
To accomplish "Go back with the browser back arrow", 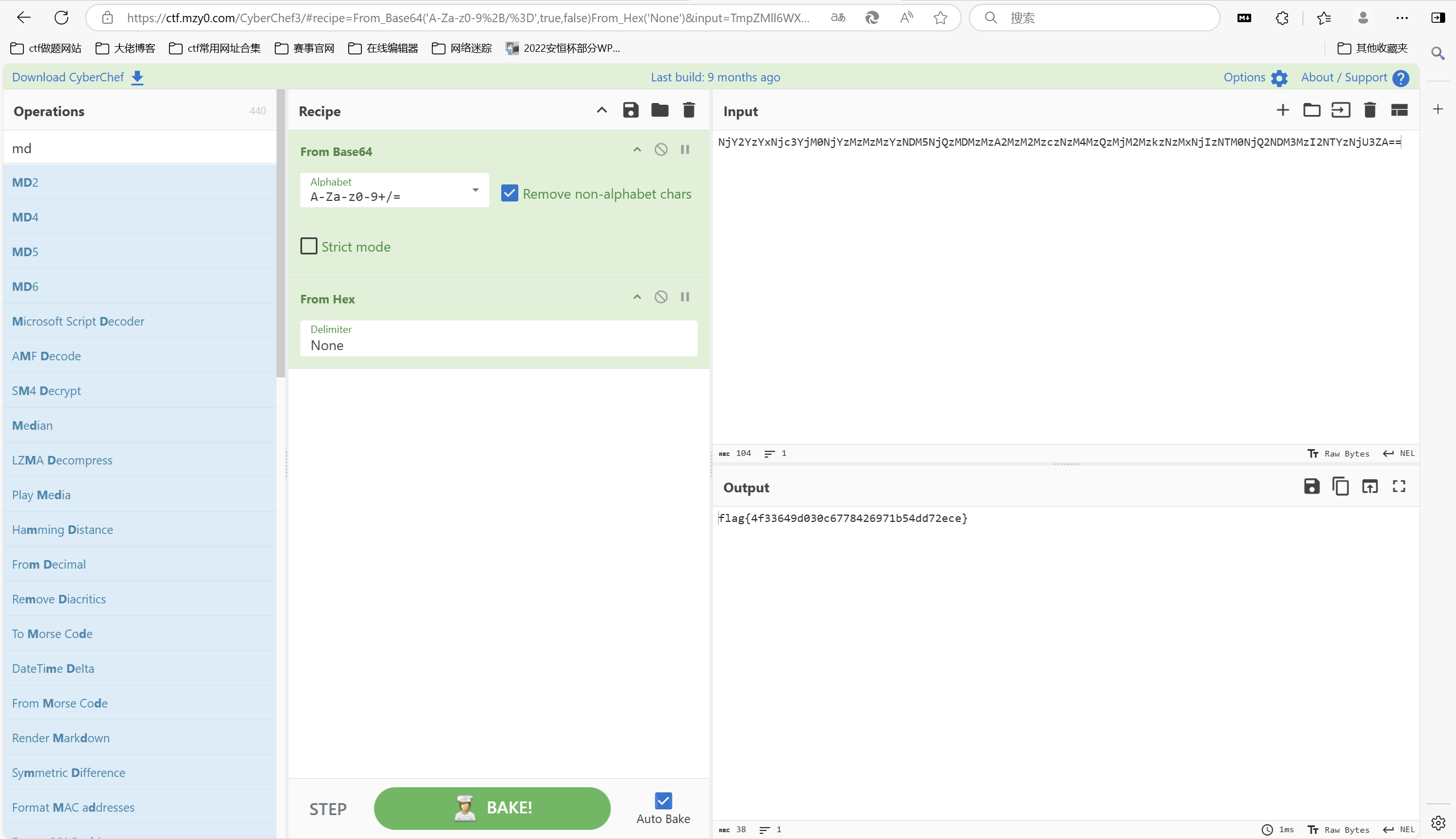I will pyautogui.click(x=24, y=17).
